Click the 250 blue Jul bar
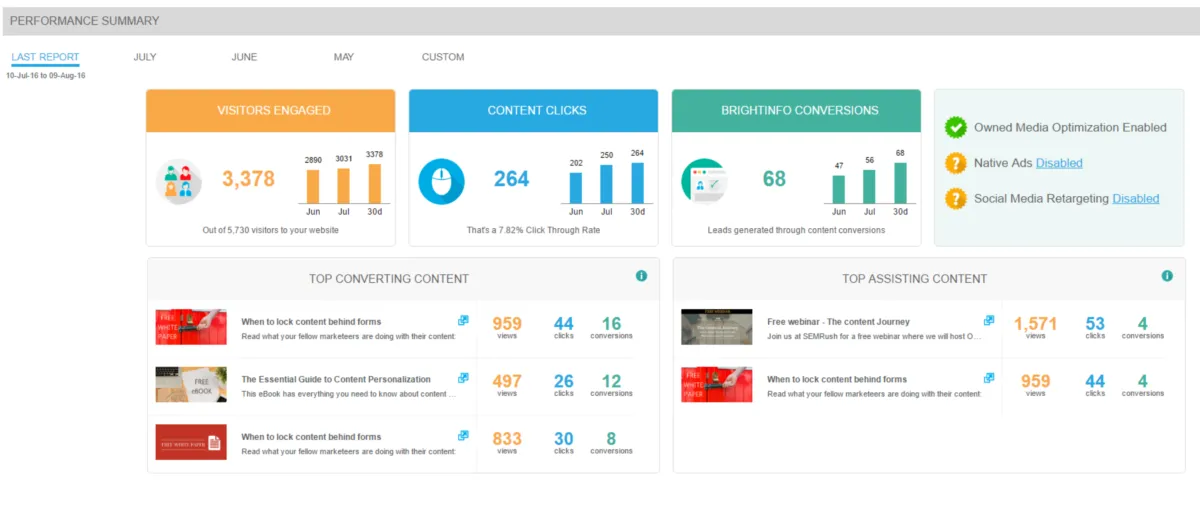The width and height of the screenshot is (1200, 521). 606,185
